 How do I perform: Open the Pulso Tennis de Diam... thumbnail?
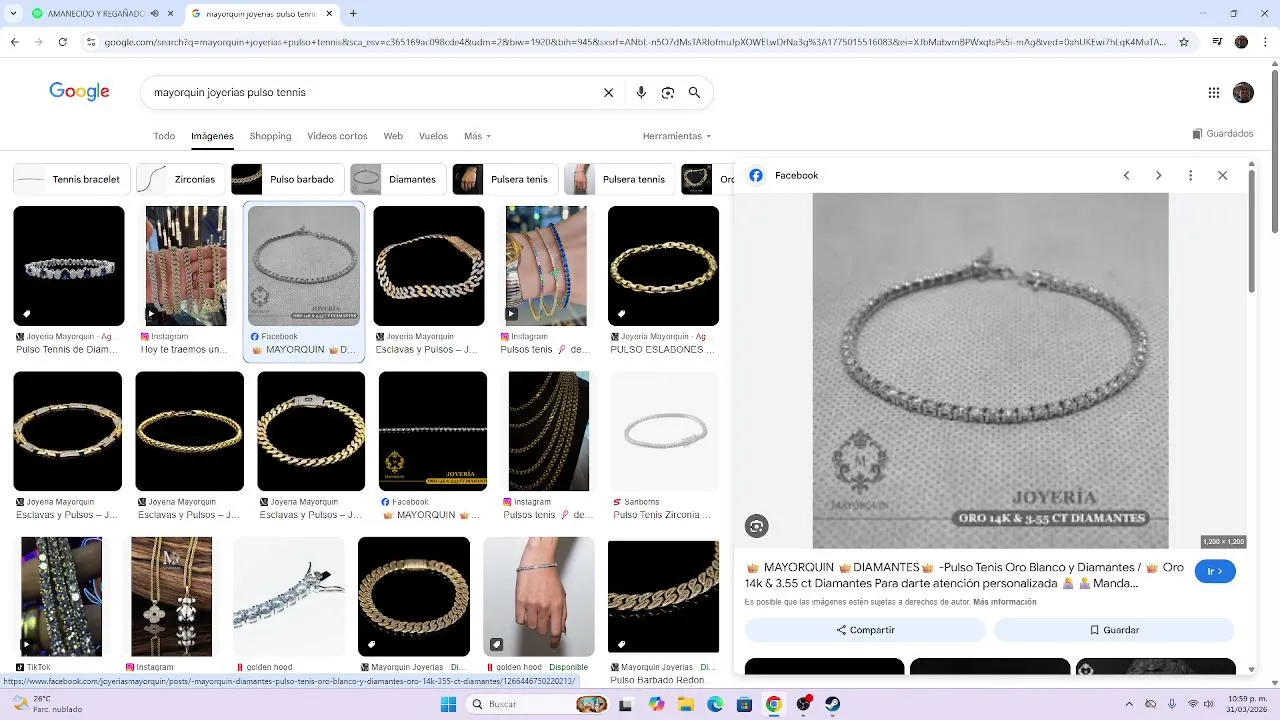coord(69,266)
